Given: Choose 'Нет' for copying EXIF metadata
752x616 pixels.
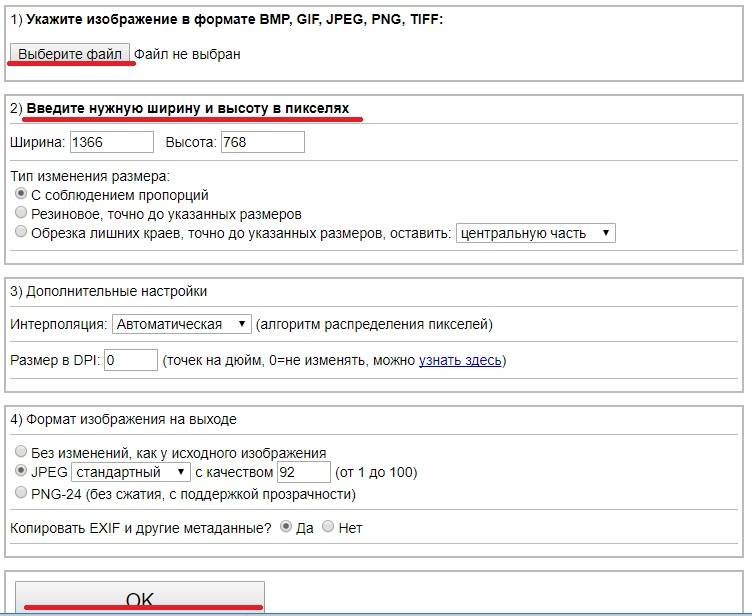Looking at the screenshot, I should click(328, 527).
